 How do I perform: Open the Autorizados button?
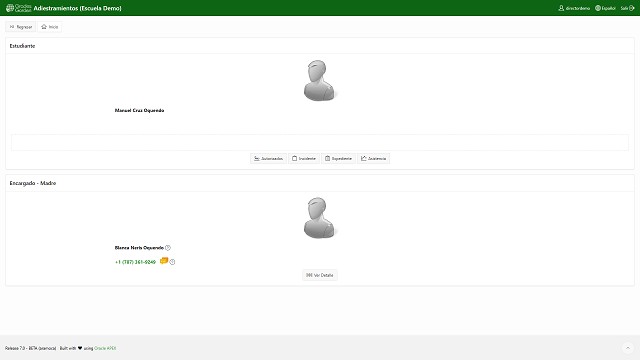(x=268, y=158)
